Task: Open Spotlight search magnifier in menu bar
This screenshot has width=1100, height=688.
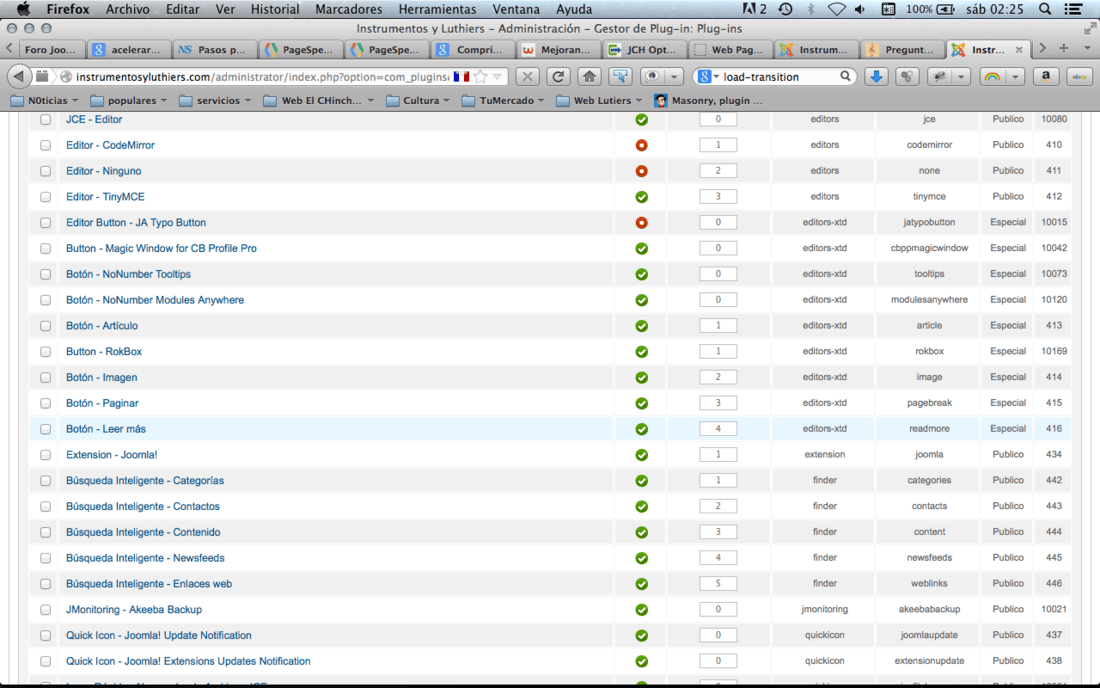Action: click(x=1045, y=9)
